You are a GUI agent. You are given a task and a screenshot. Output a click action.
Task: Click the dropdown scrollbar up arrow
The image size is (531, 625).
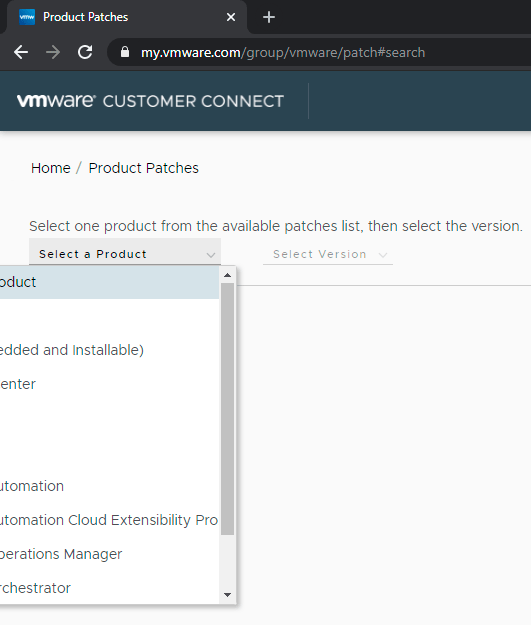(x=228, y=275)
